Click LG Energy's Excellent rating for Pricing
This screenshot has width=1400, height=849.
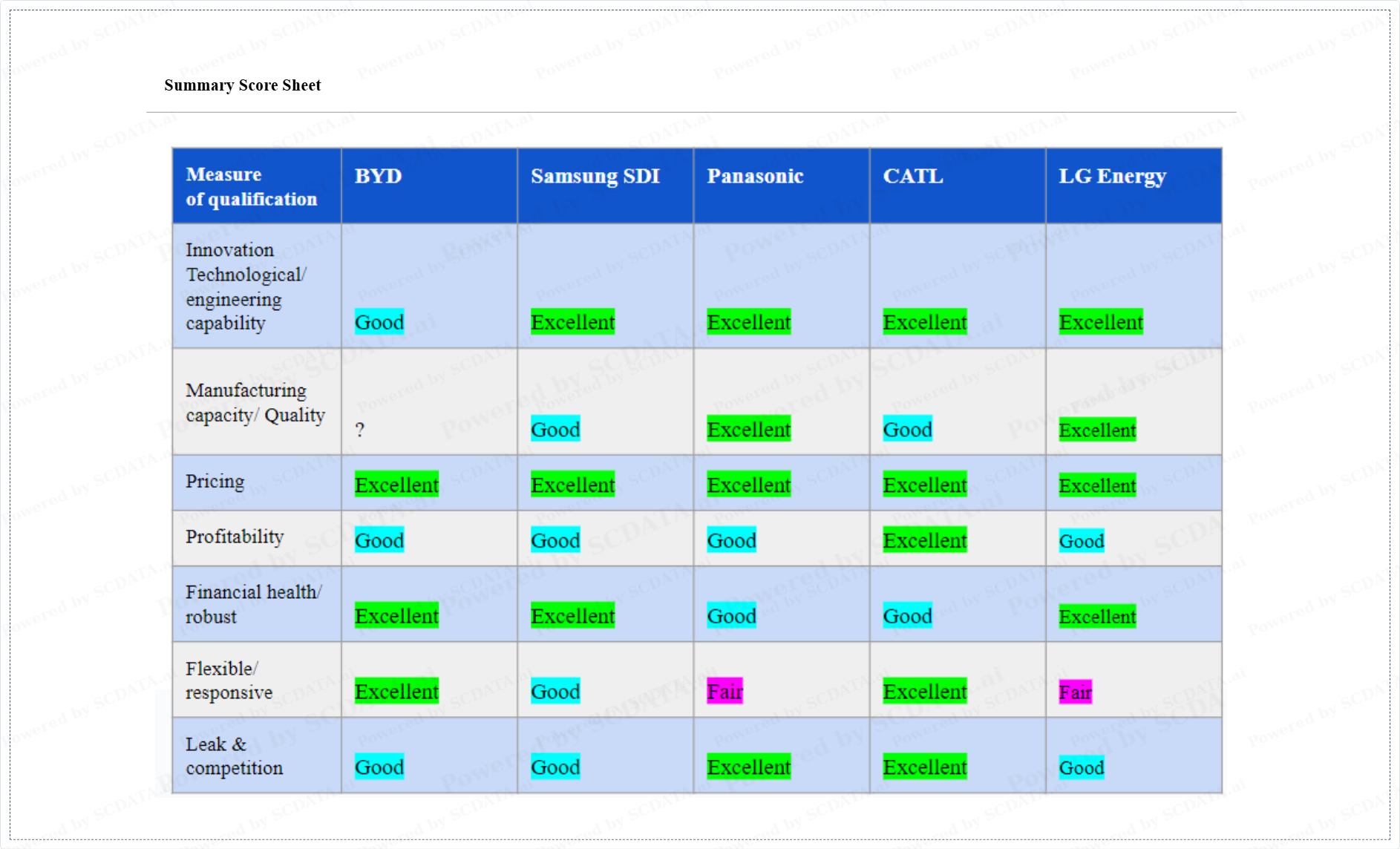click(x=1097, y=485)
